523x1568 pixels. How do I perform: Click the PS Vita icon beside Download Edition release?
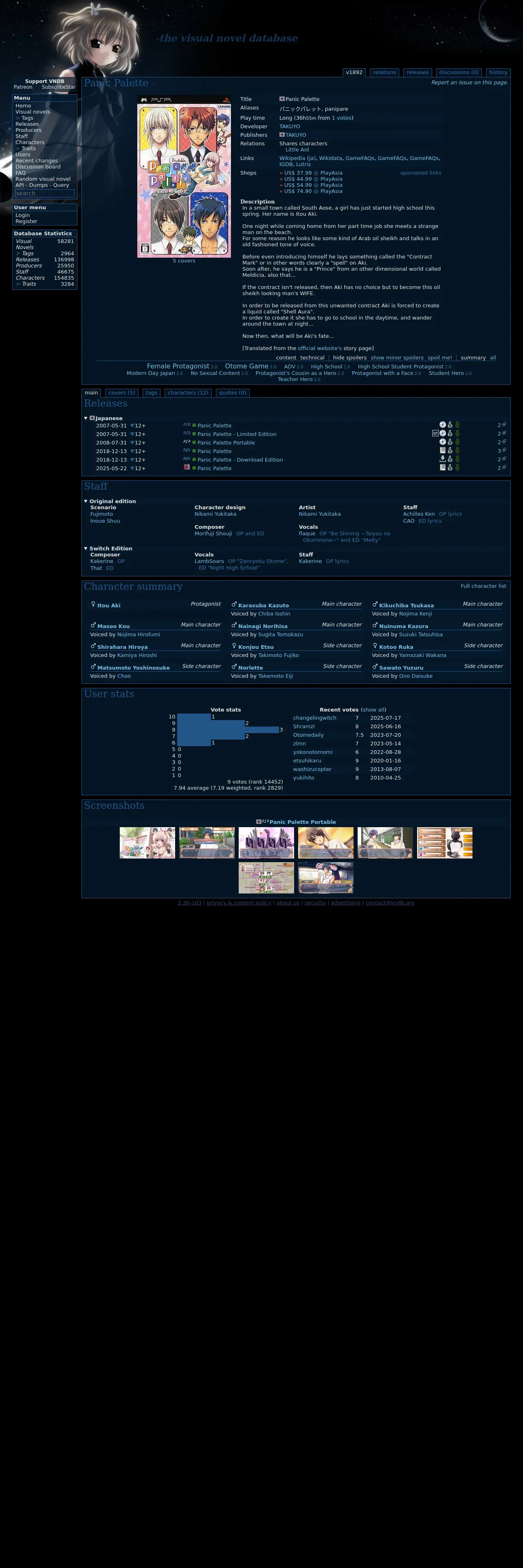tap(186, 459)
